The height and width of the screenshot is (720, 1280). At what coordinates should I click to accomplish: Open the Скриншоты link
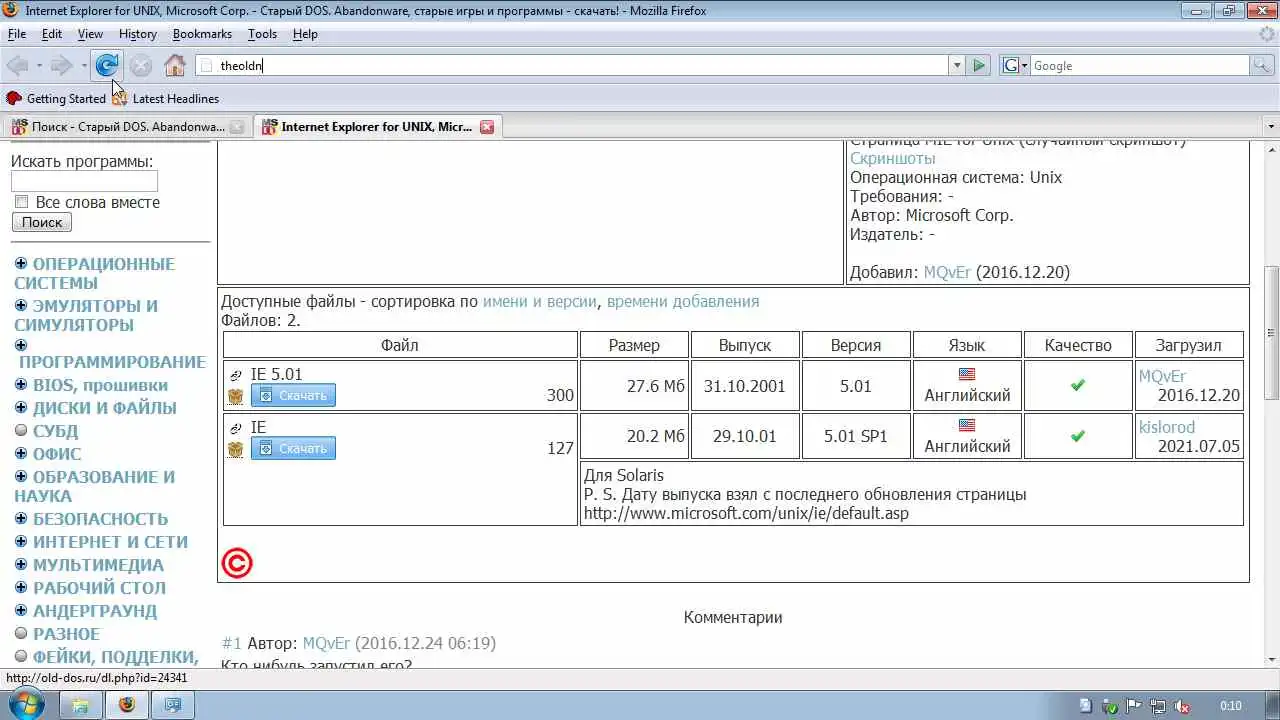coord(893,158)
